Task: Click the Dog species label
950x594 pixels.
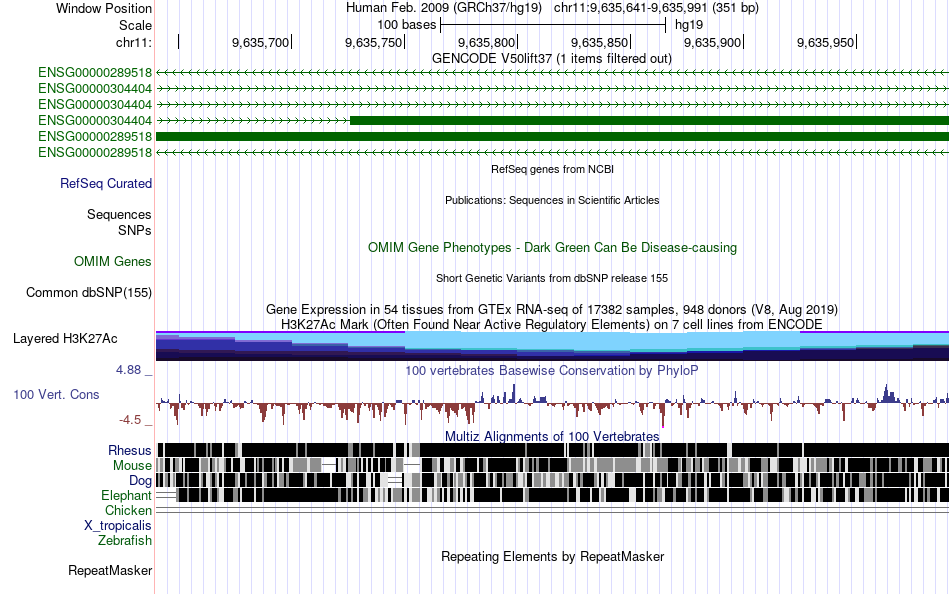Action: point(141,481)
